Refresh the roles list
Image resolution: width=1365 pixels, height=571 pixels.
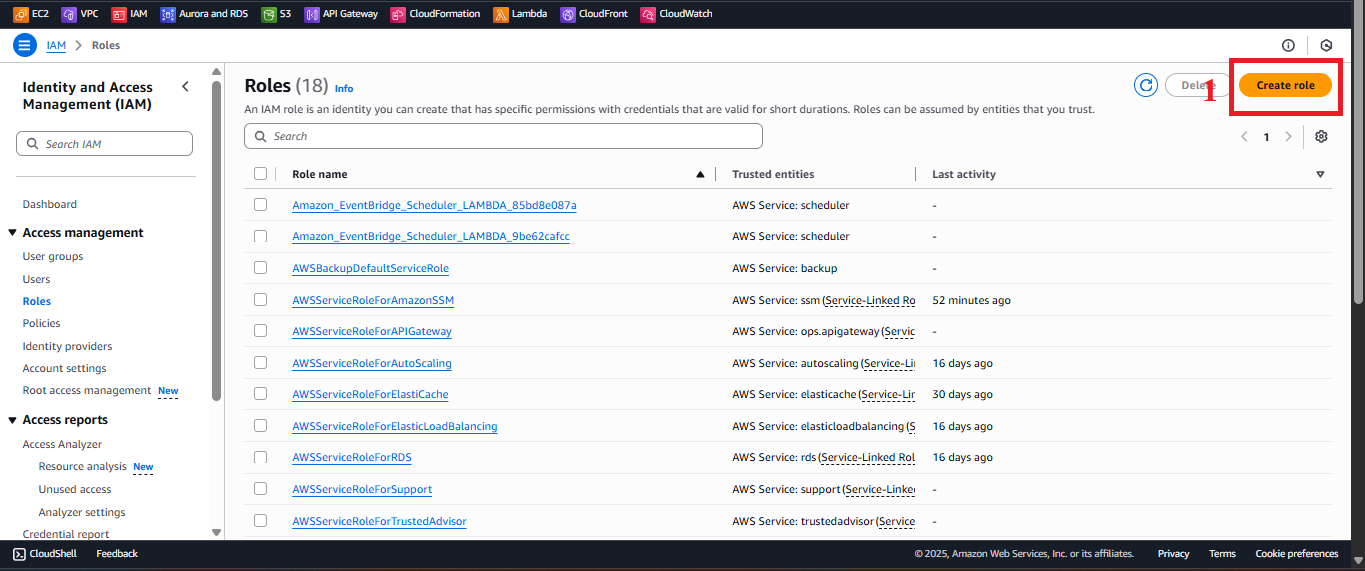[1146, 85]
